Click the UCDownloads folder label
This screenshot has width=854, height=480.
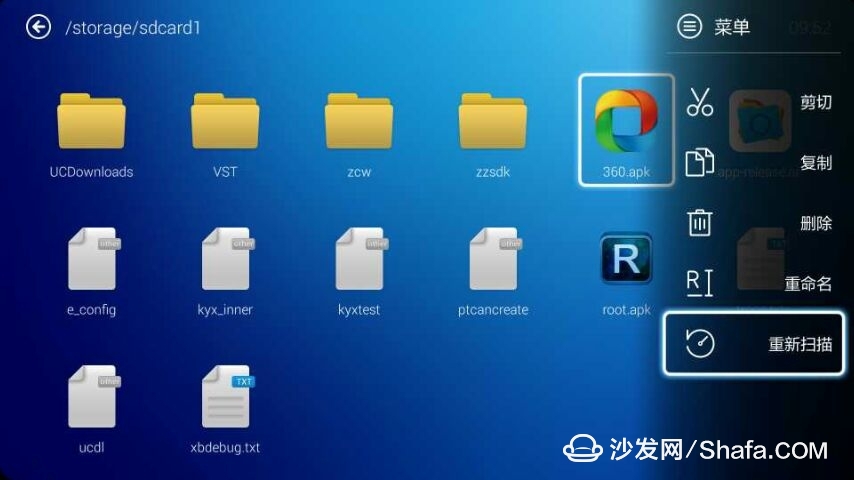pyautogui.click(x=92, y=172)
